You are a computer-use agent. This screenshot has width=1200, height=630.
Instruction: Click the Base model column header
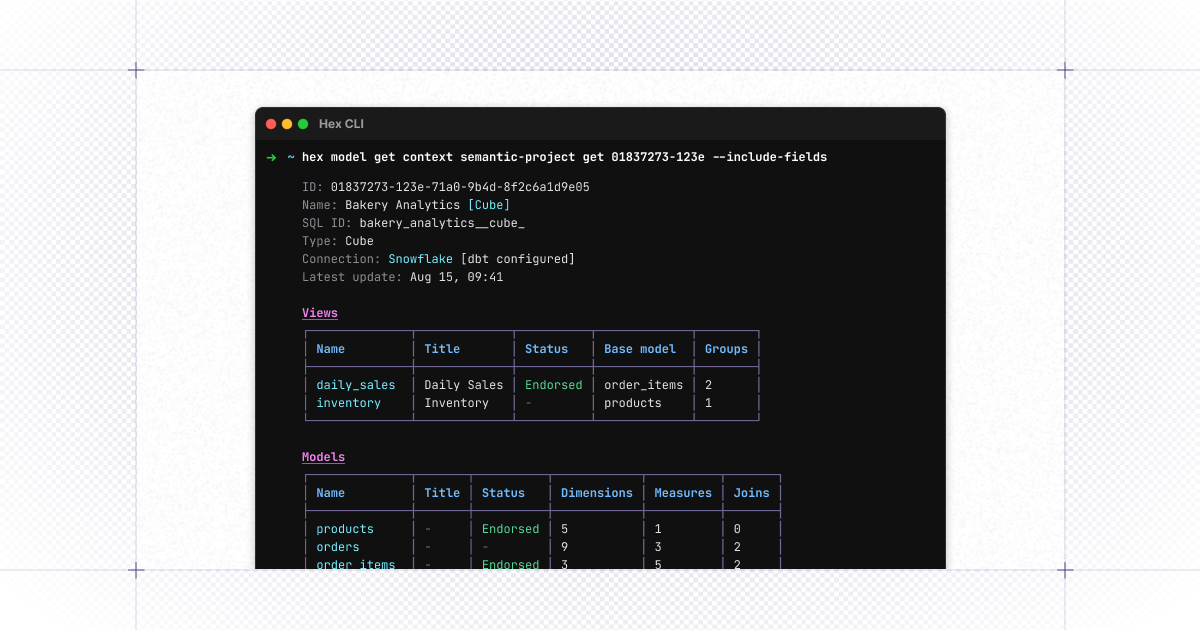(x=640, y=349)
